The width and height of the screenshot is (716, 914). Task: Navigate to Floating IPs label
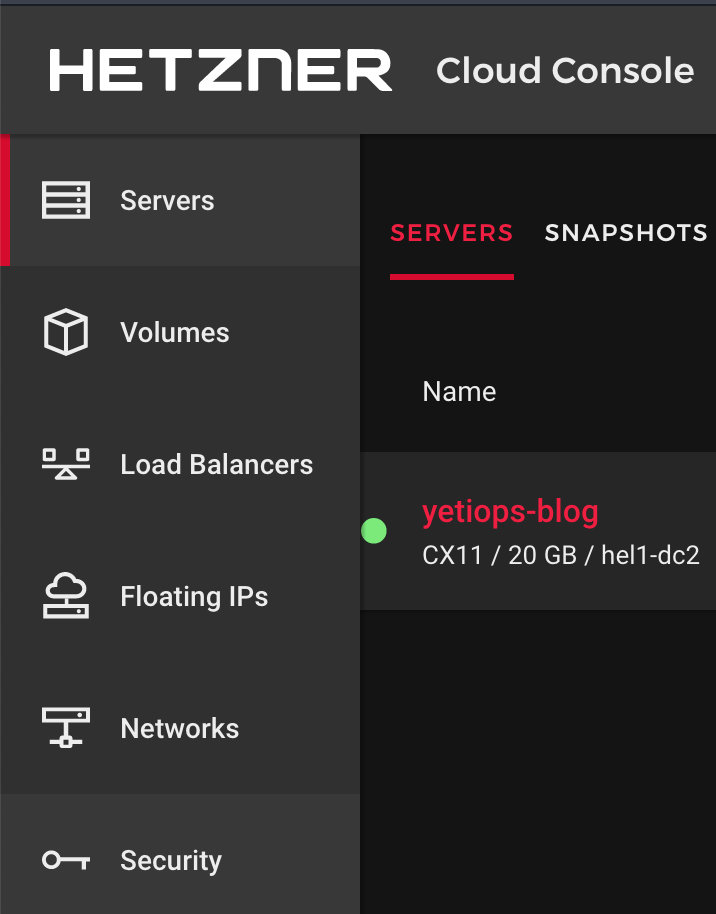tap(194, 597)
